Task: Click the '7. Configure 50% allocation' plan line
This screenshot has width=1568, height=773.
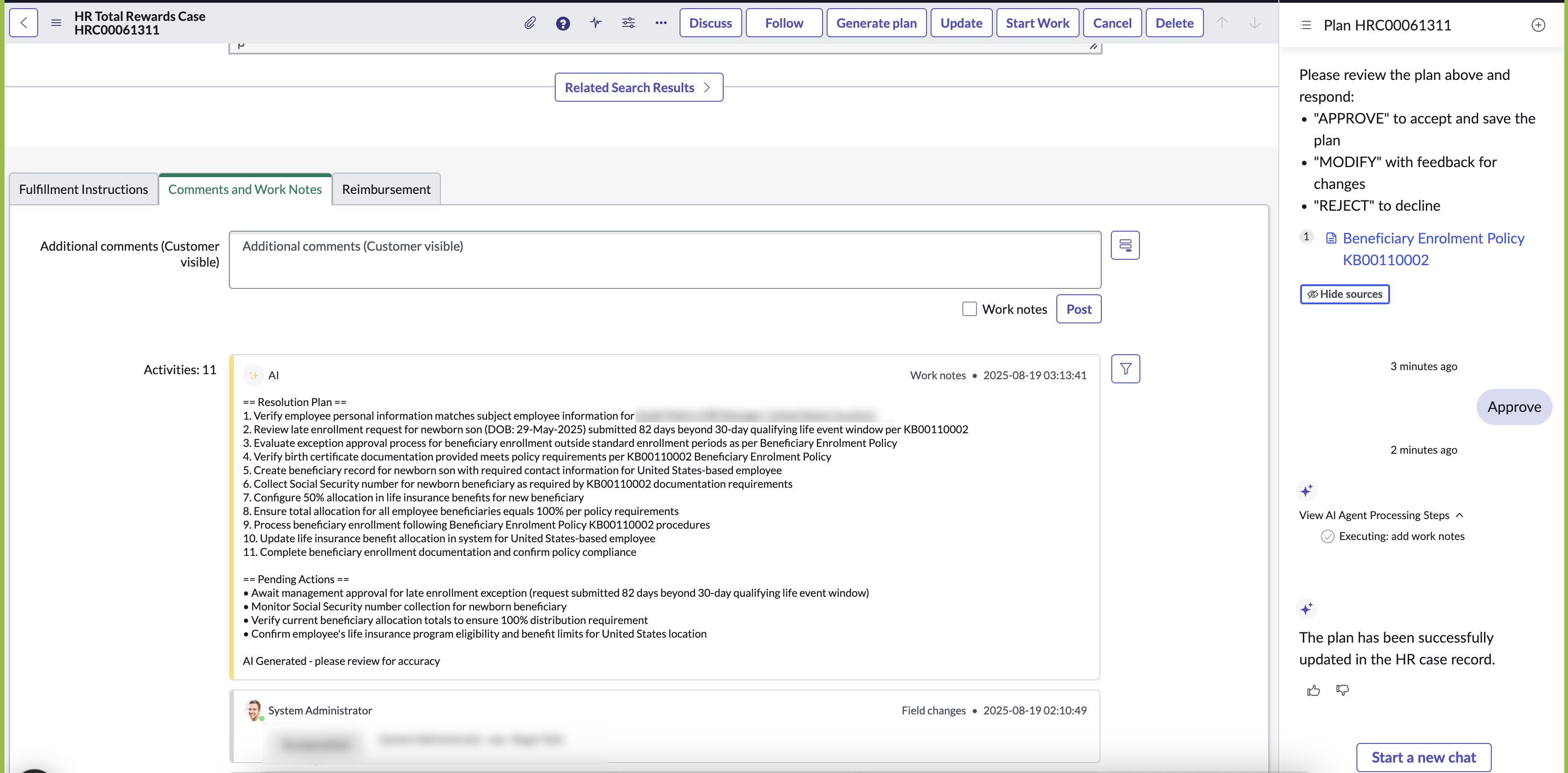Action: click(x=413, y=498)
